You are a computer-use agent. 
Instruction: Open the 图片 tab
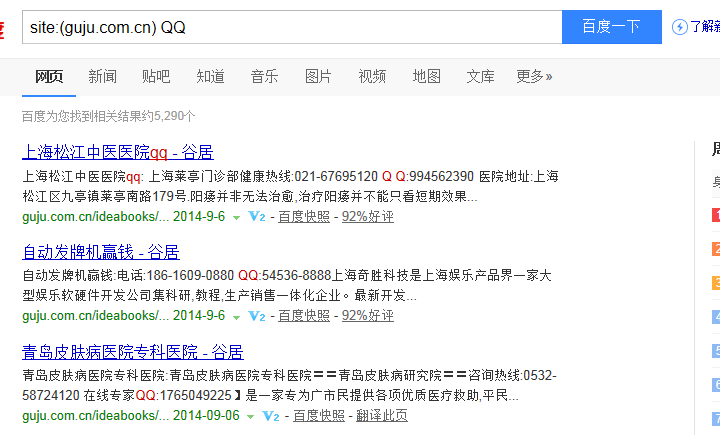318,76
